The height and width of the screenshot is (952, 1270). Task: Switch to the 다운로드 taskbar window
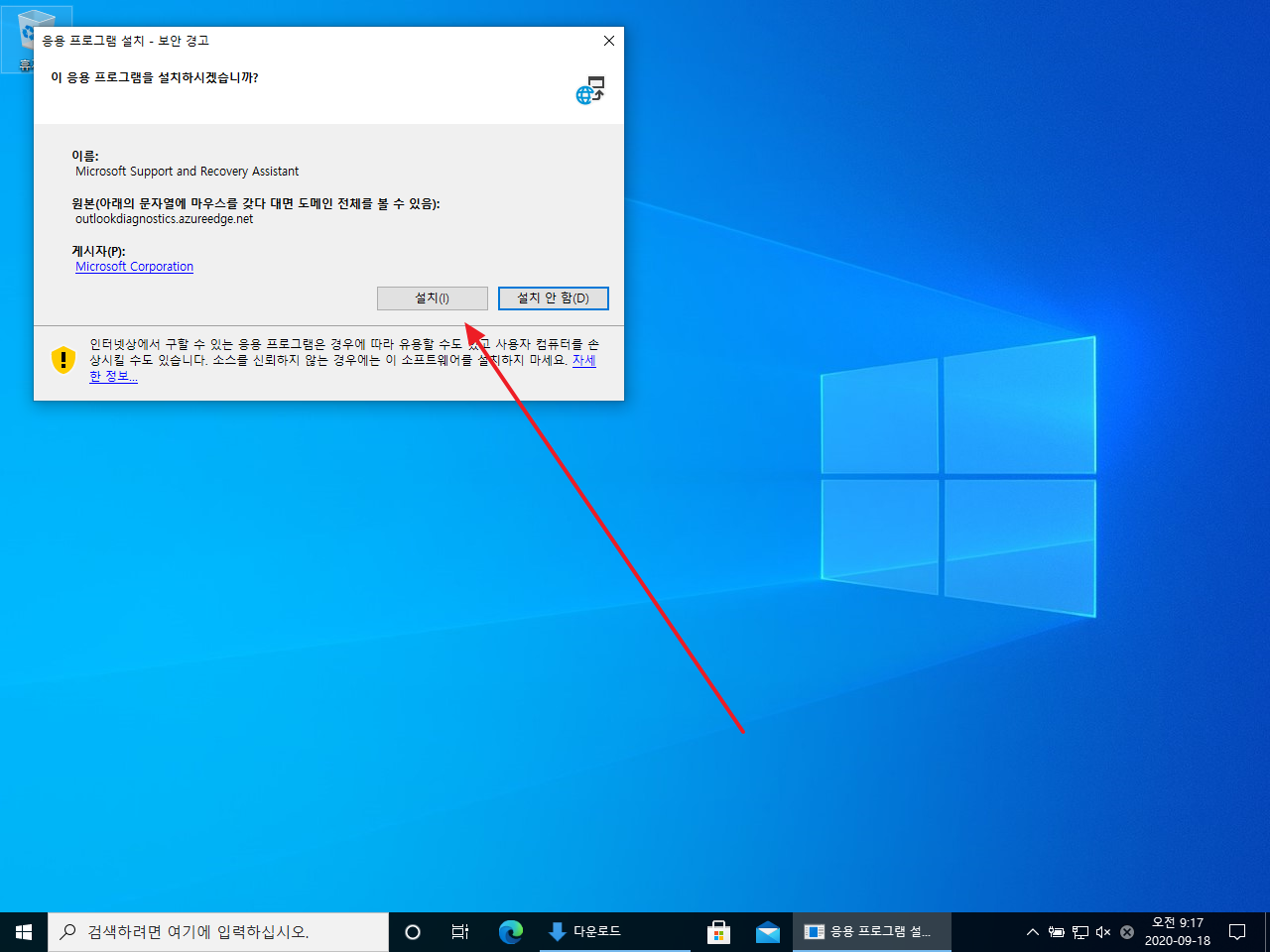[x=615, y=932]
